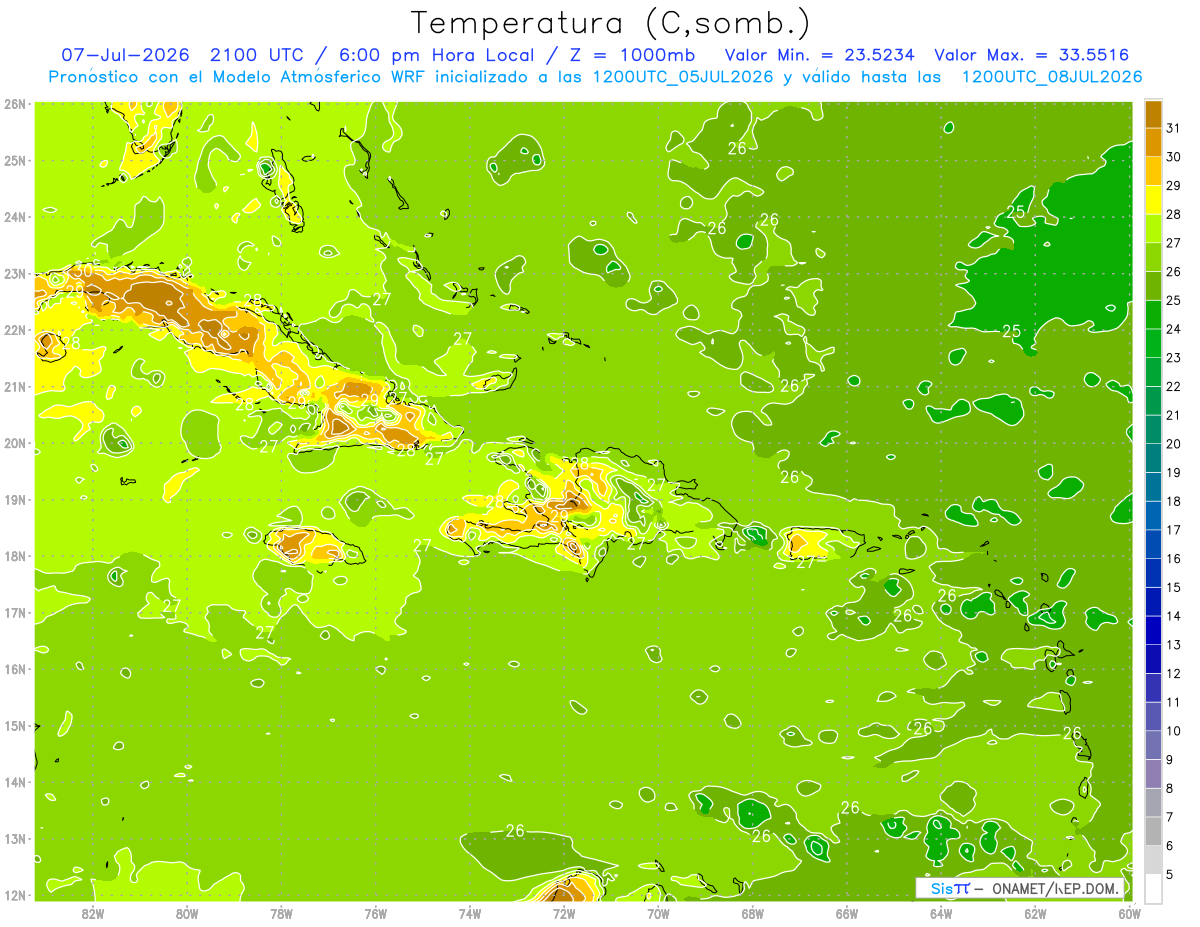Click the color bar legend value 5
Image resolution: width=1200 pixels, height=927 pixels.
pyautogui.click(x=1170, y=875)
